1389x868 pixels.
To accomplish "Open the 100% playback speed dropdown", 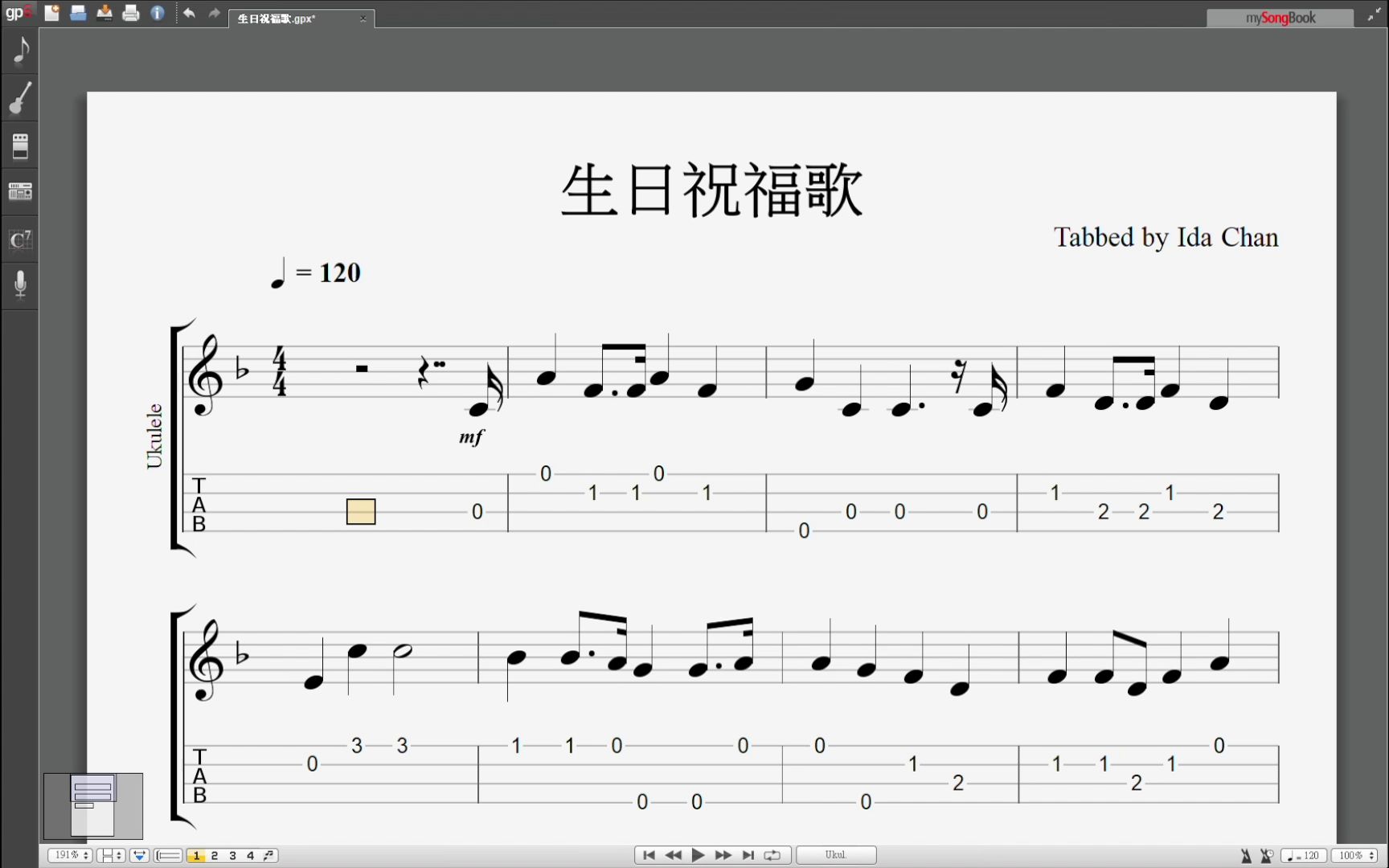I will tap(1356, 856).
